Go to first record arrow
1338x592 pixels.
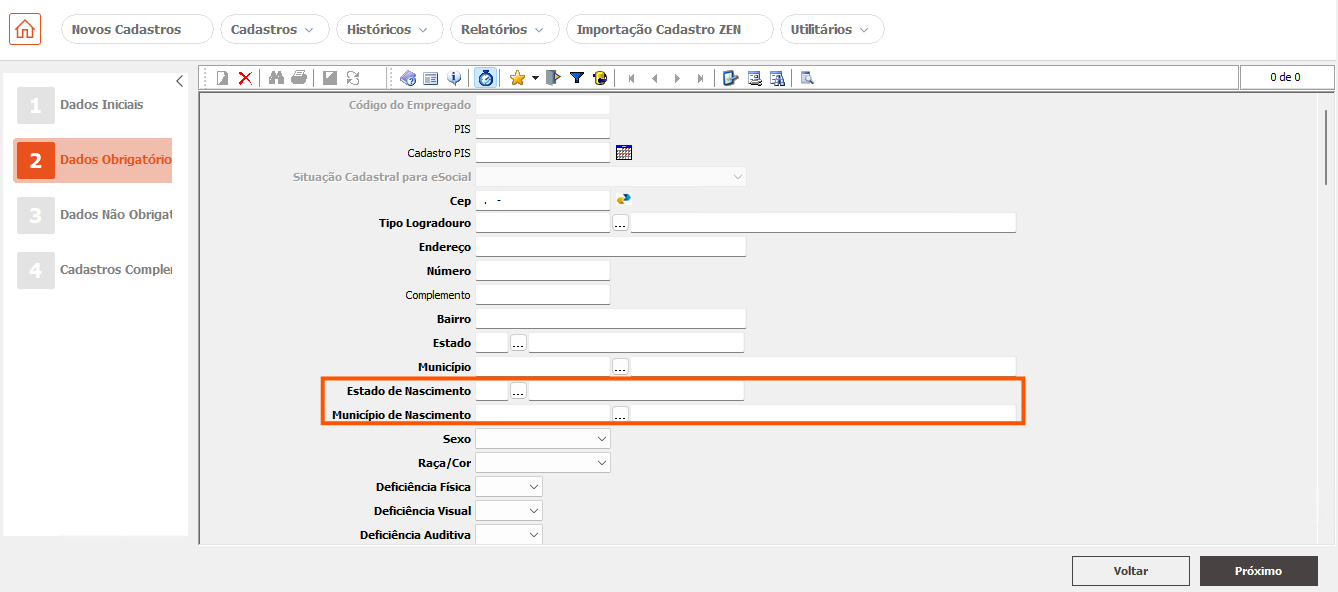[x=631, y=78]
